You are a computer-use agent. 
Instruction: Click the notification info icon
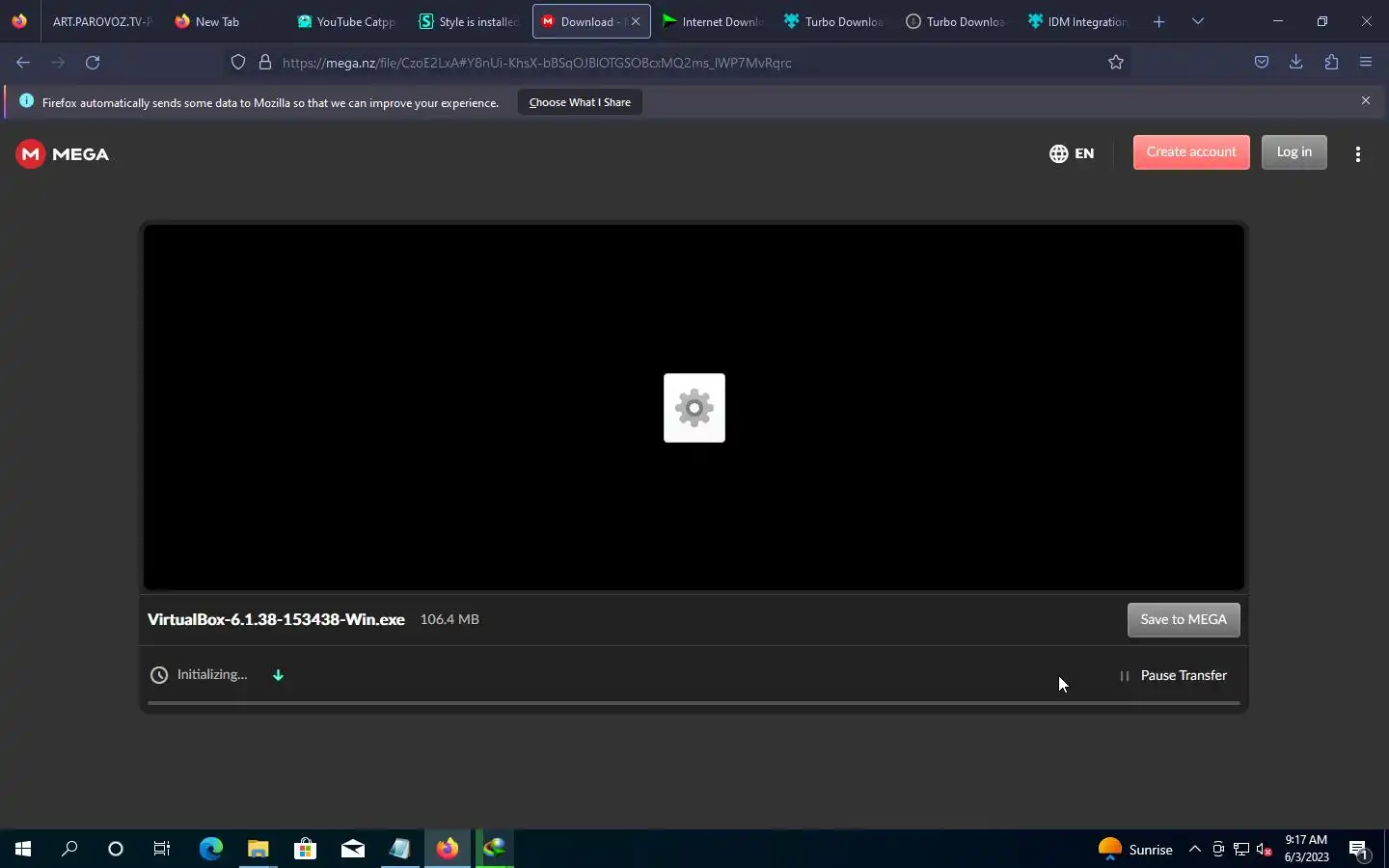26,101
